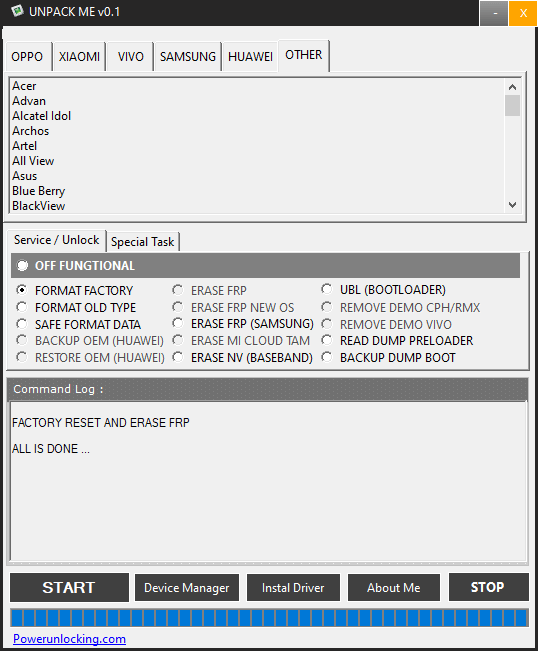Close the UNPACK ME window

[x=523, y=13]
